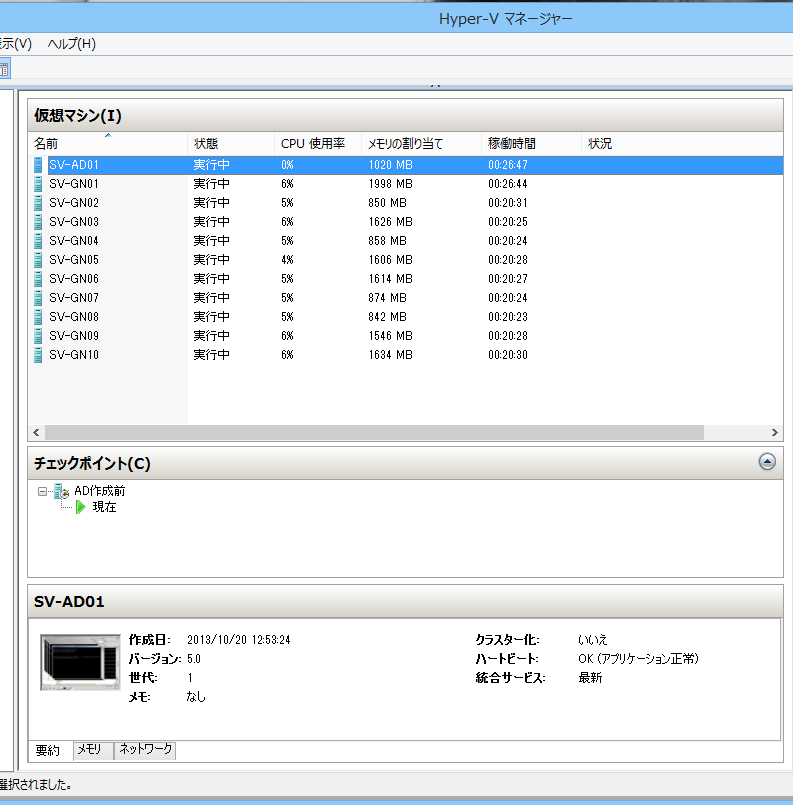The width and height of the screenshot is (793, 805).
Task: Click the SV-GN07 virtual machine icon
Action: (x=38, y=298)
